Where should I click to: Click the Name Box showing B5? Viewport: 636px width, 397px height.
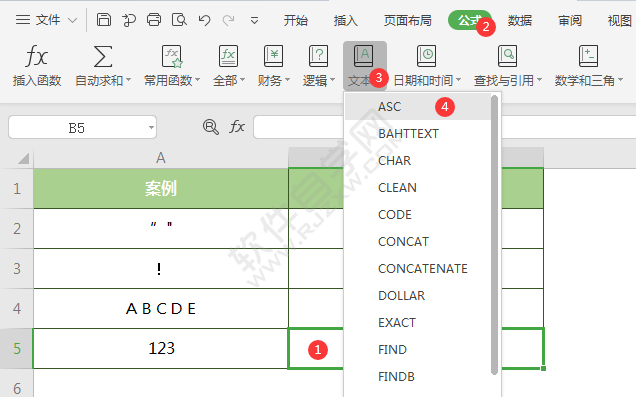(x=82, y=127)
